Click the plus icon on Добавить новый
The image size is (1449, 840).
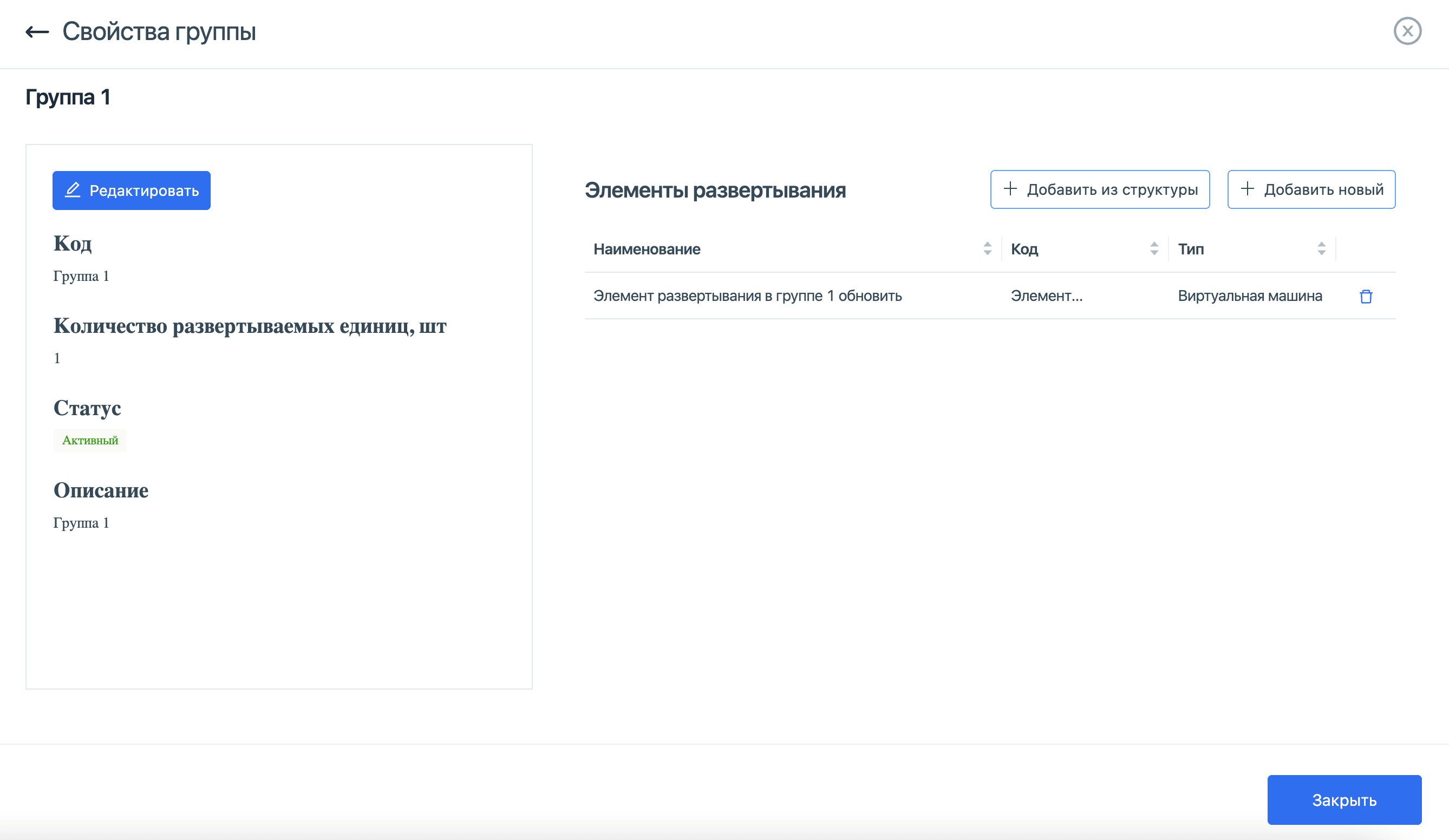[x=1248, y=189]
